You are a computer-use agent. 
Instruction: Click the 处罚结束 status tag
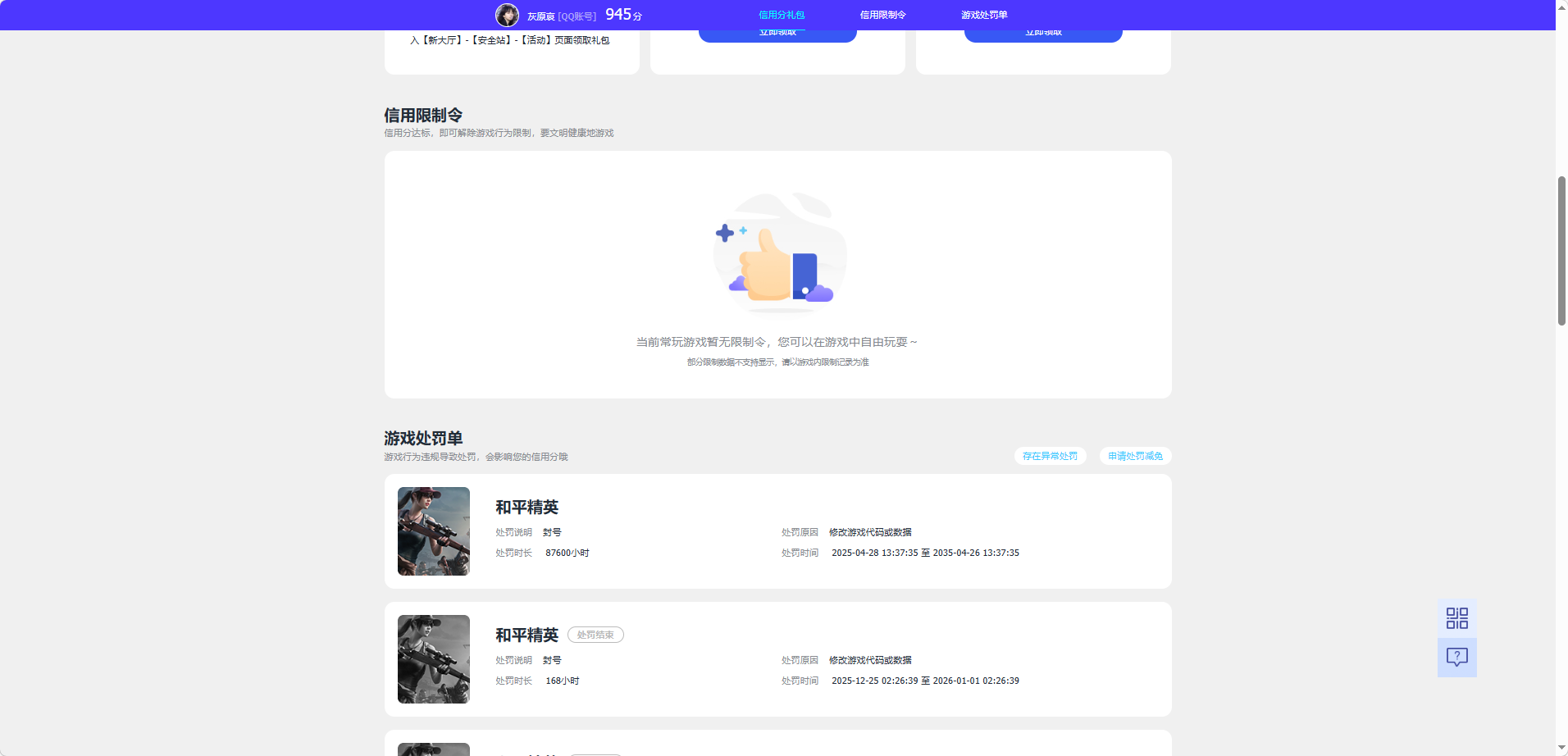pyautogui.click(x=595, y=635)
